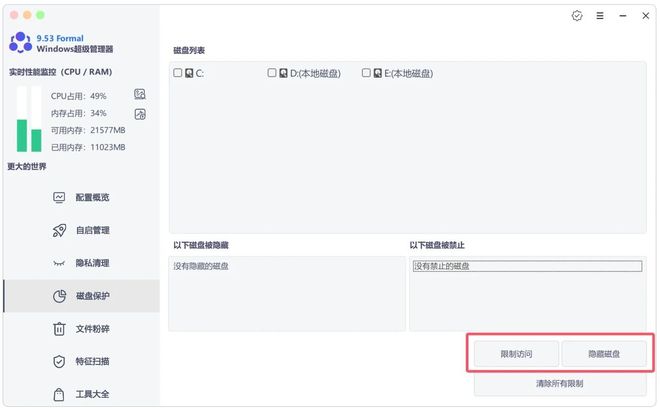Click the green memory usage bar

coord(37,141)
